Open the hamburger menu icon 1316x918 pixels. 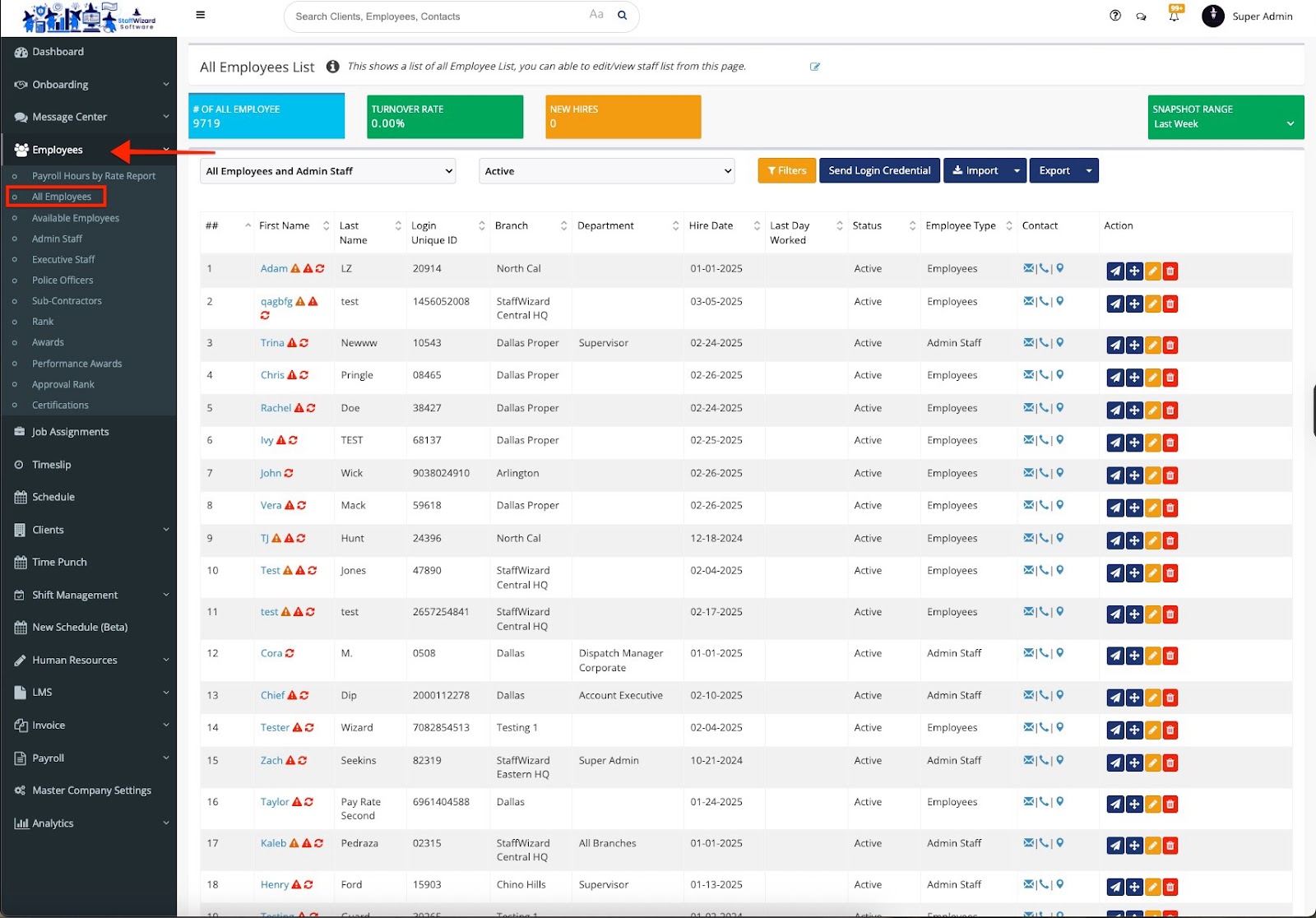tap(201, 15)
